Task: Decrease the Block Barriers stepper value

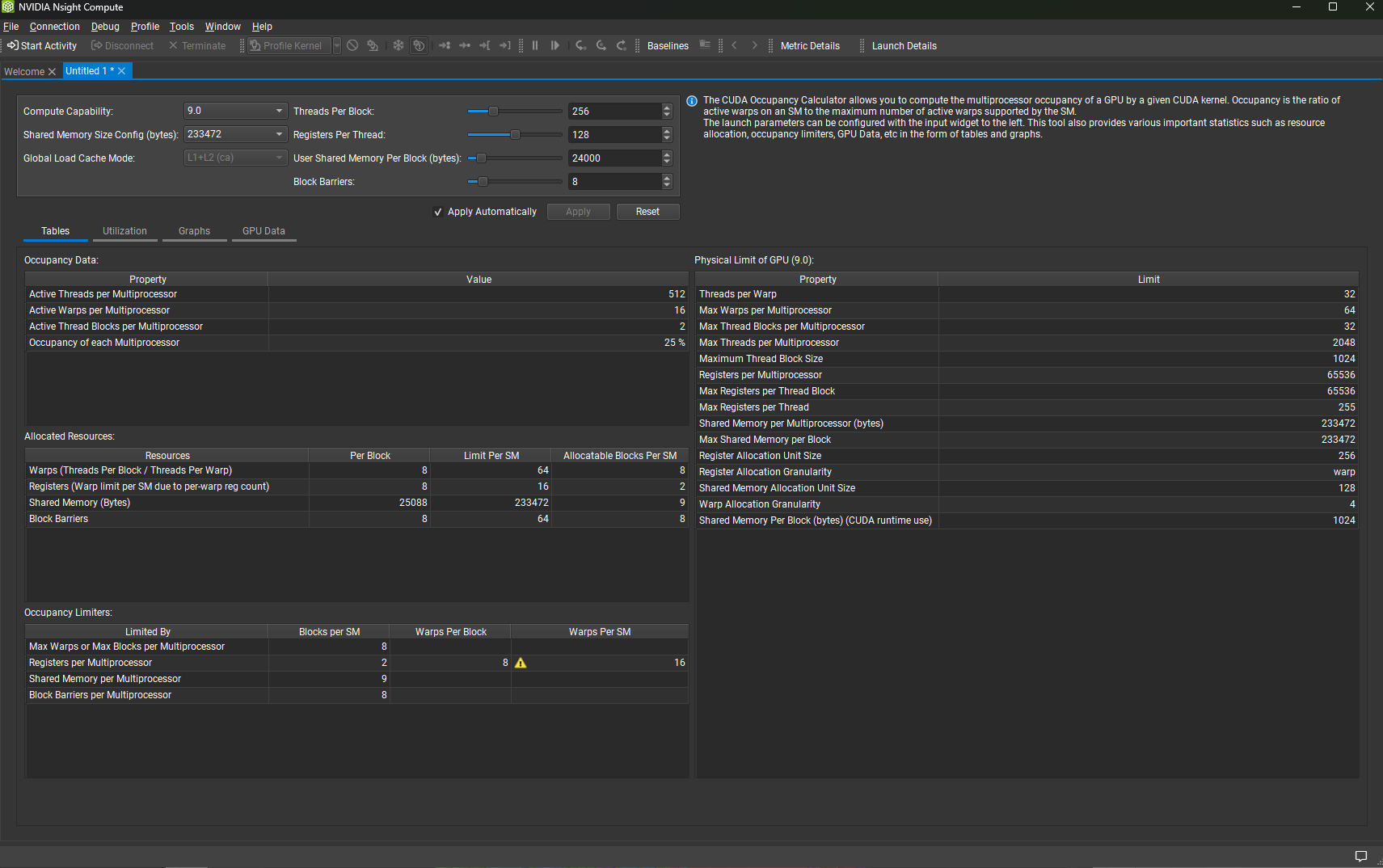Action: tap(667, 185)
